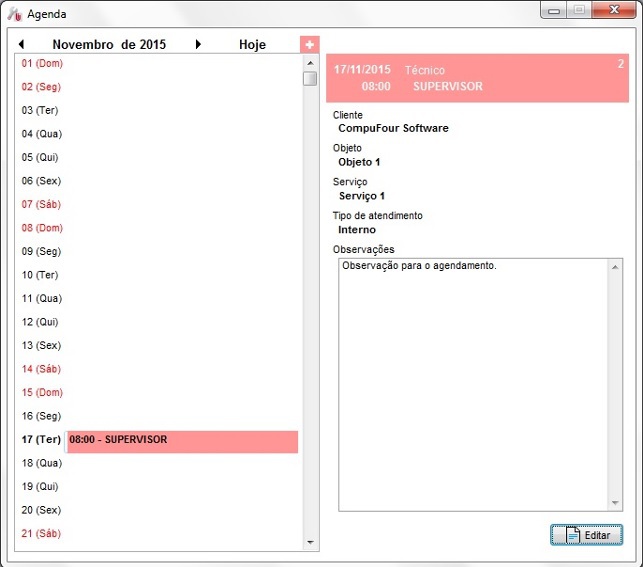
Task: Advance to next month using right arrow
Action: [x=198, y=44]
